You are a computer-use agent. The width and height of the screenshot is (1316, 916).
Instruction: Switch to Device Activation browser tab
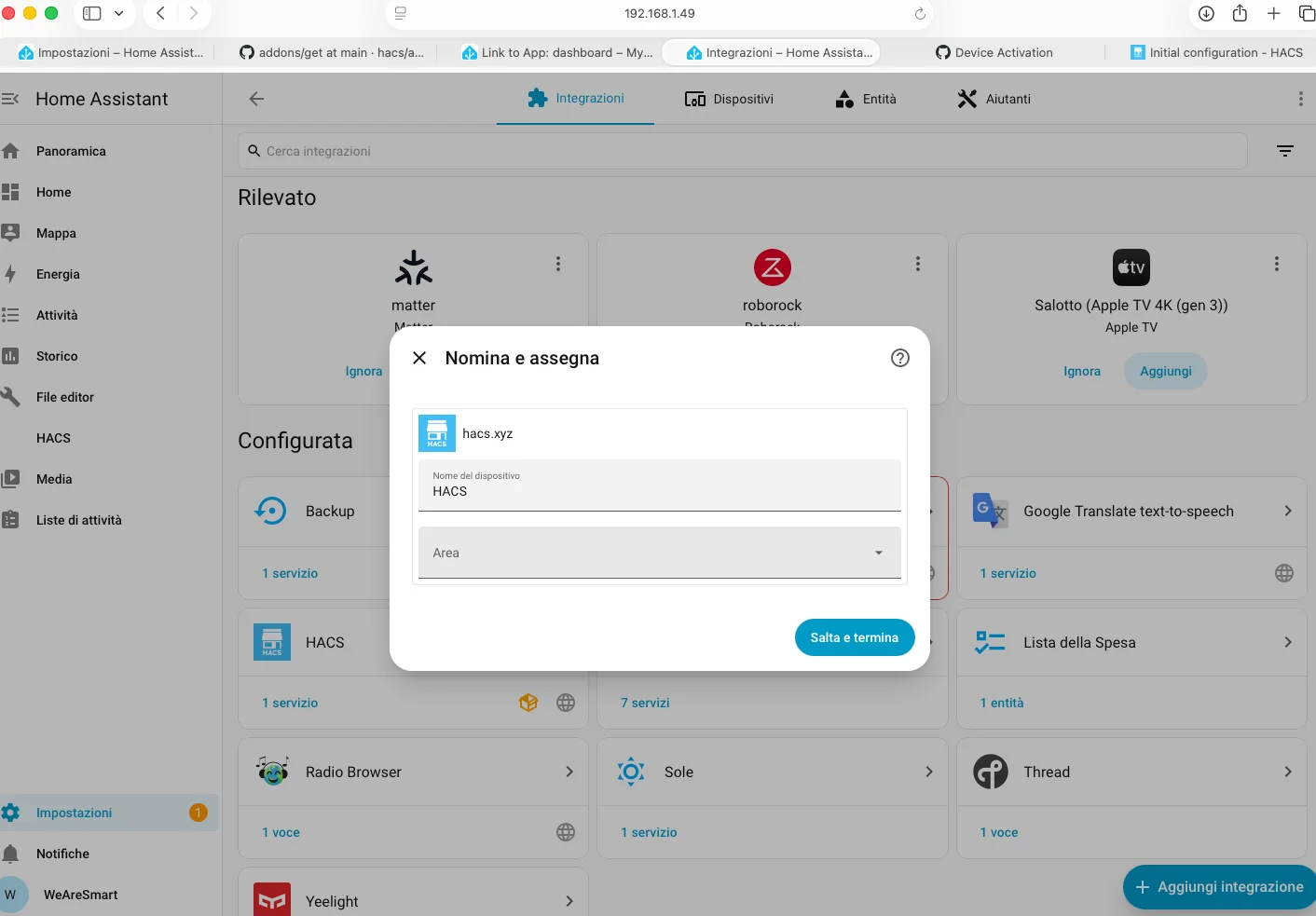click(x=994, y=52)
